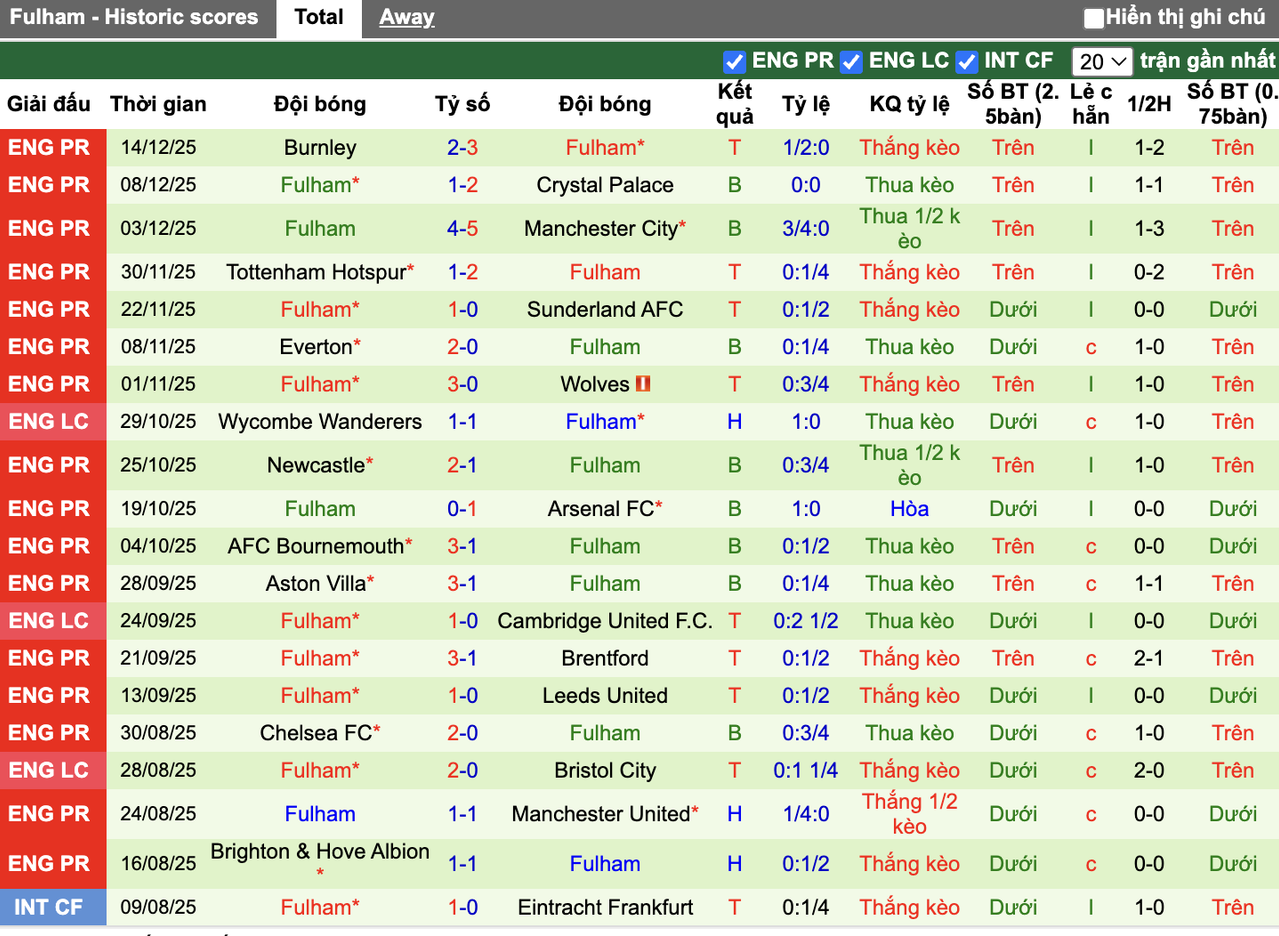Open Sunderland AFC team link

[x=605, y=309]
